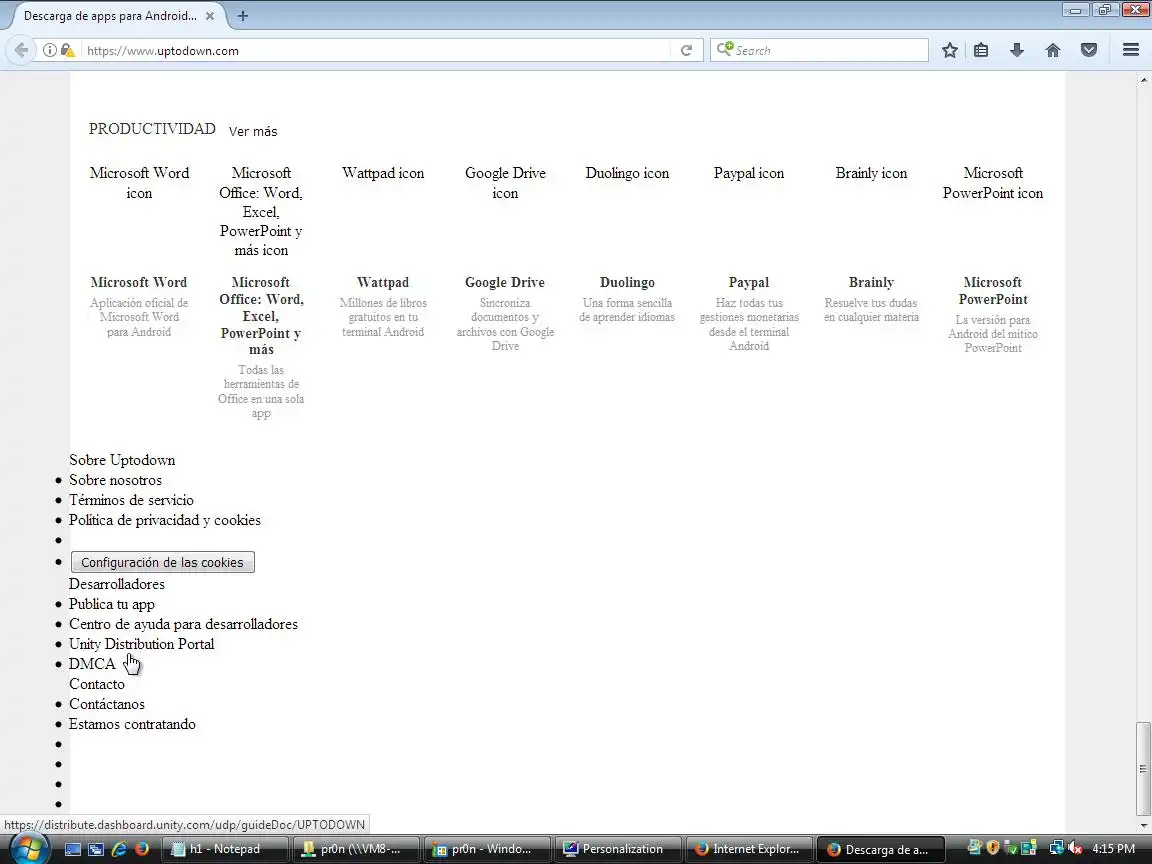
Task: Click the bold 'Brainly' app title
Action: 871,282
